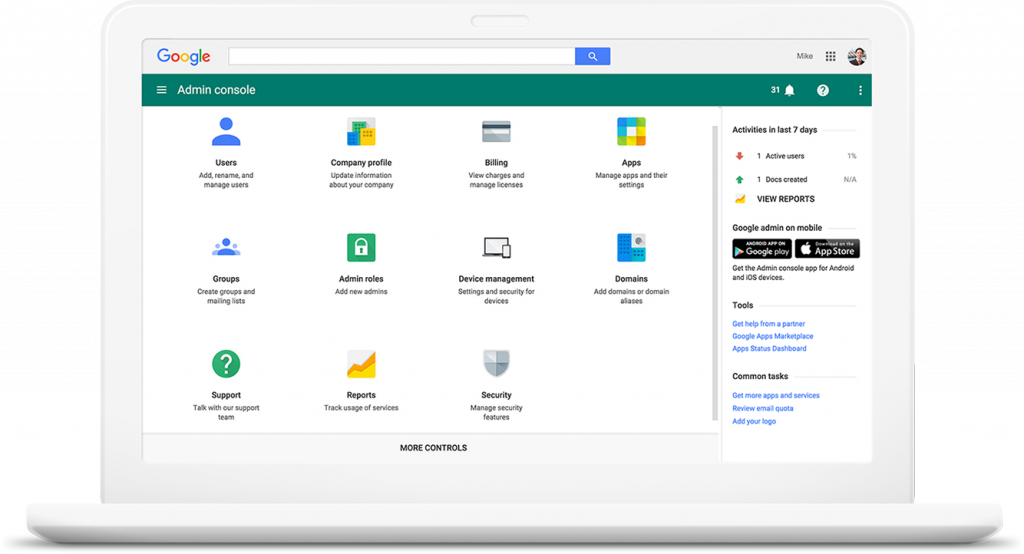Image resolution: width=1024 pixels, height=554 pixels.
Task: Click the '1%' value beside Active users
Action: 852,156
